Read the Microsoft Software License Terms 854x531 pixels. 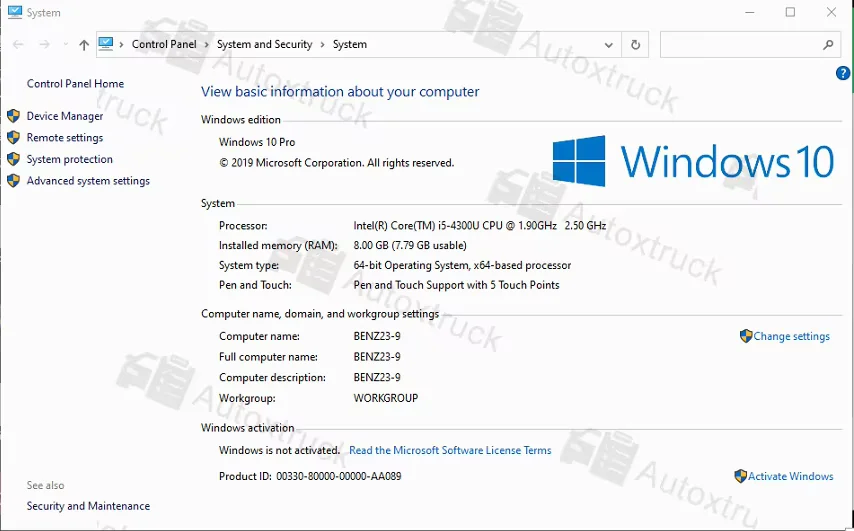point(450,450)
